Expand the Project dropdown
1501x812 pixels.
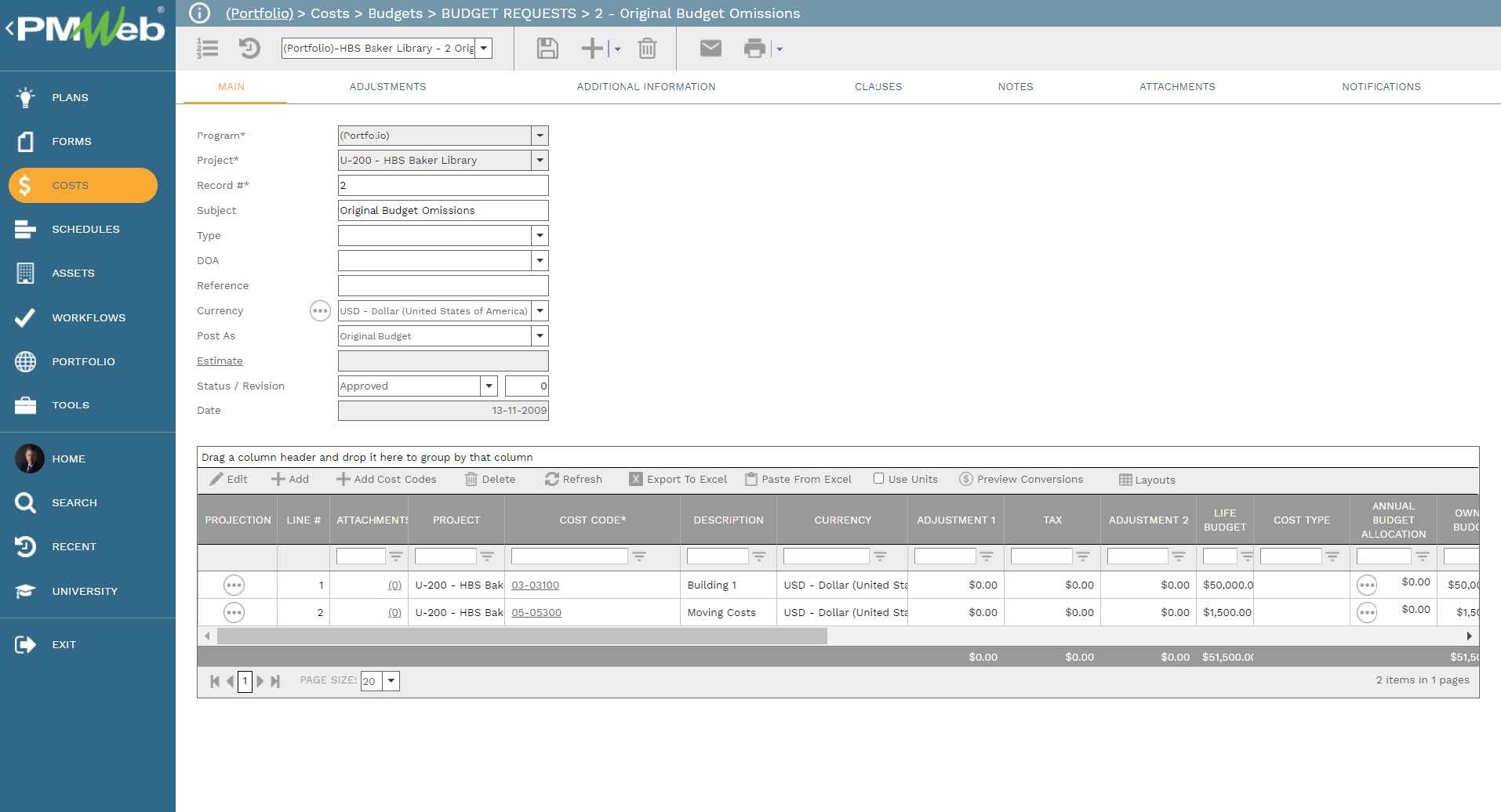(x=540, y=160)
